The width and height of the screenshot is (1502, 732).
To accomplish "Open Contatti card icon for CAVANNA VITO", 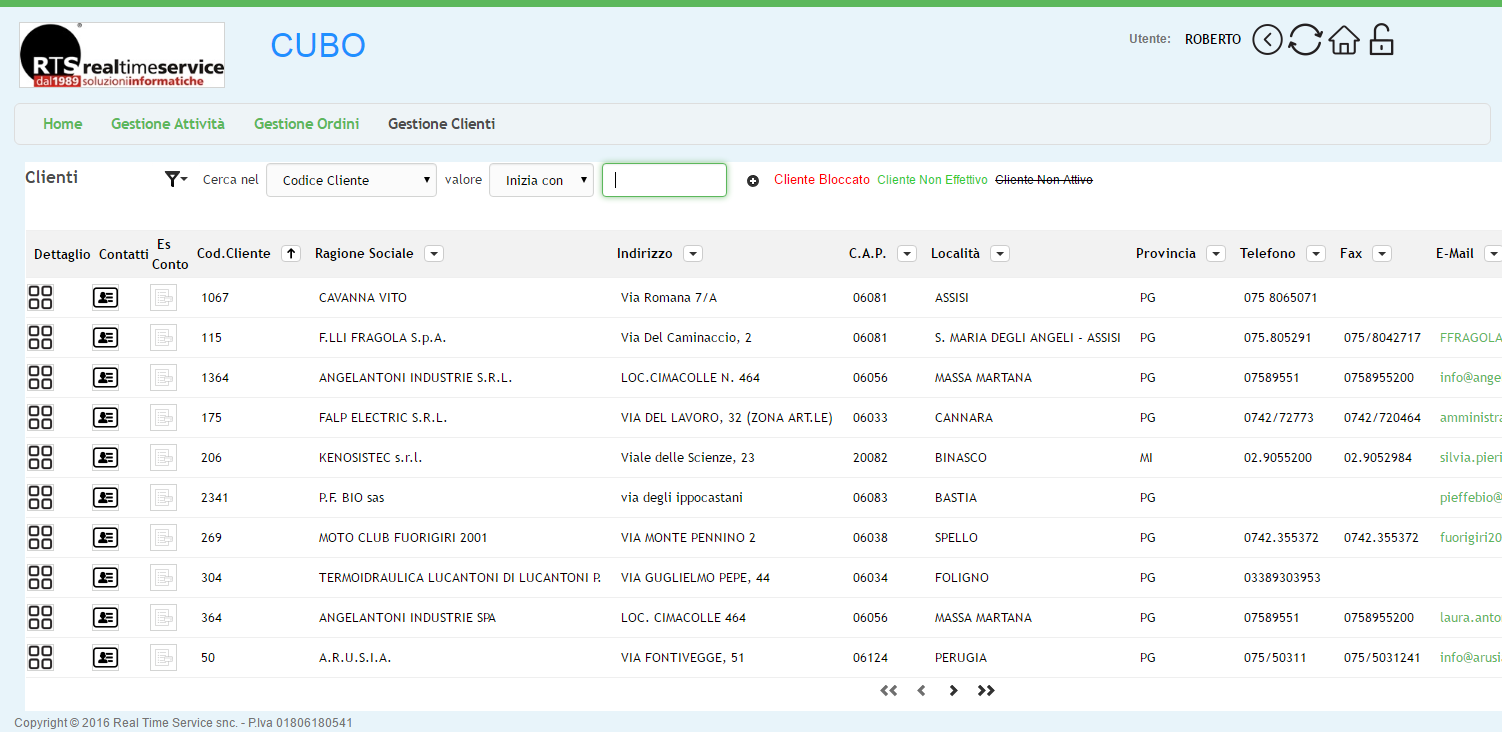I will 105,298.
